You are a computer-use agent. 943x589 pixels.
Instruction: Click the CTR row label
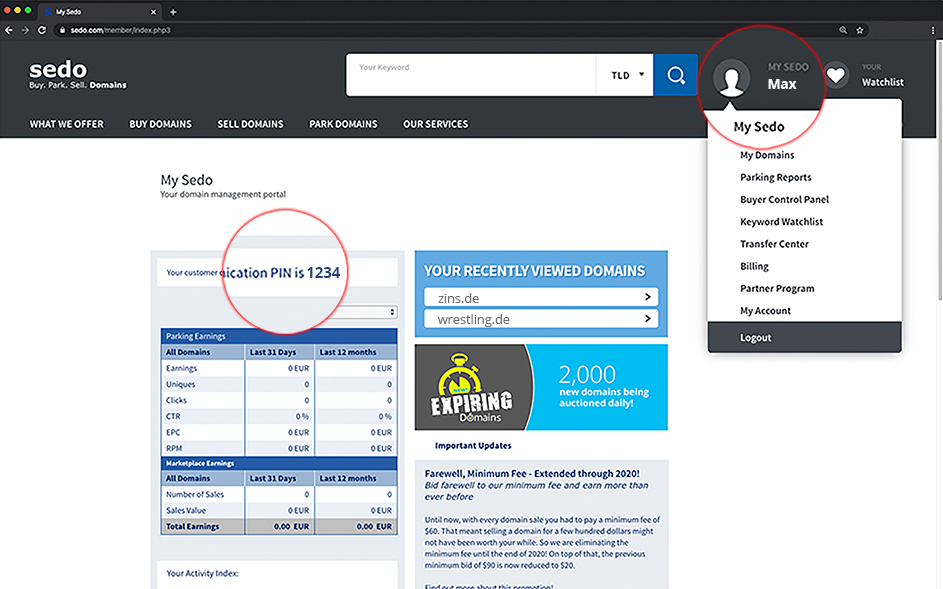point(173,416)
